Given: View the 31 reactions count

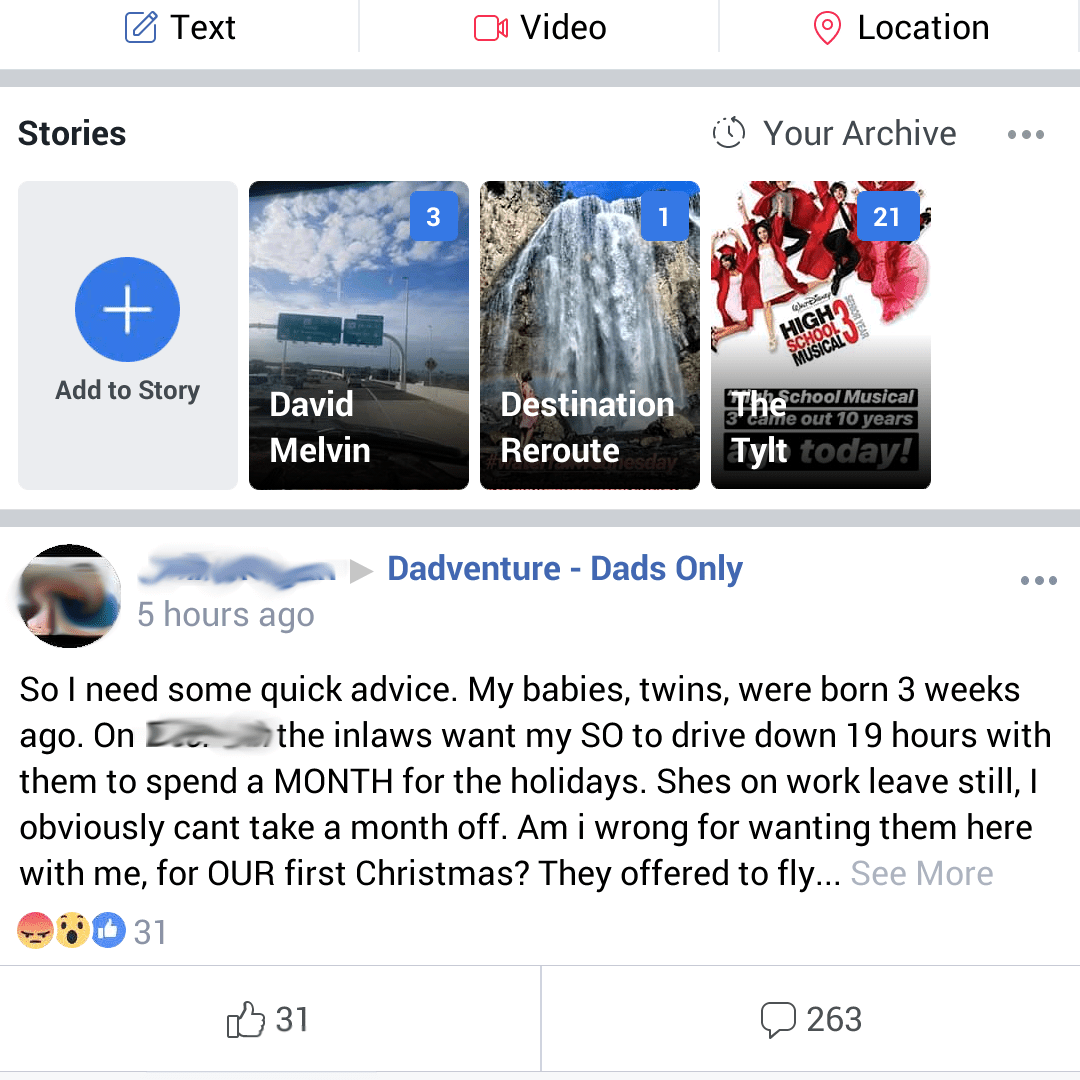Looking at the screenshot, I should coord(150,932).
